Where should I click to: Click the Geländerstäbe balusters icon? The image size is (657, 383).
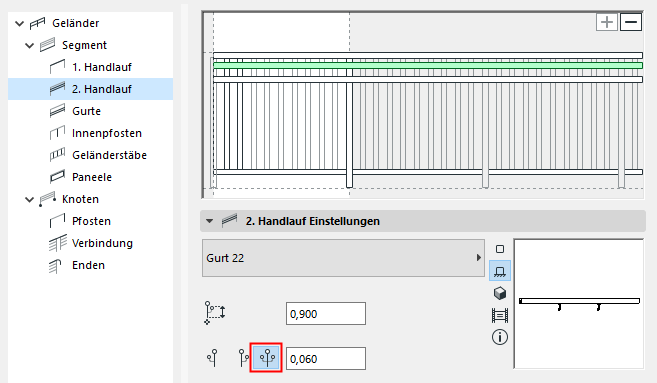coord(57,155)
